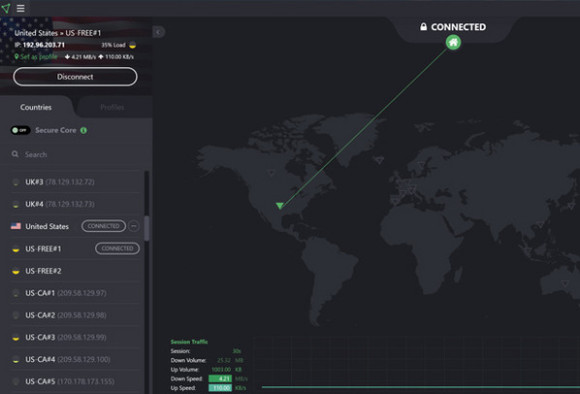This screenshot has height=394, width=580.
Task: Select the Countries tab
Action: click(x=36, y=107)
